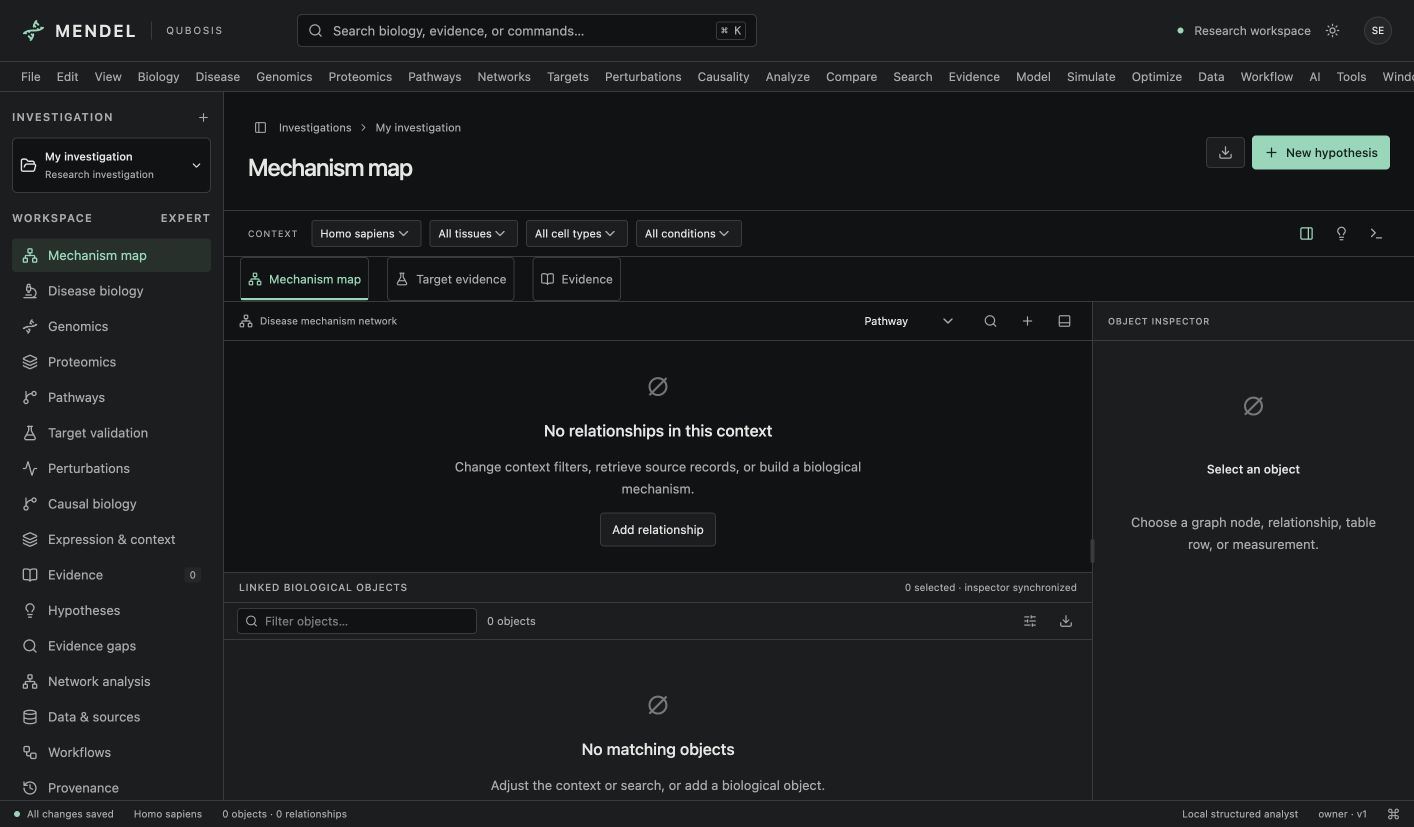Switch to the Target evidence tab

[x=450, y=279]
